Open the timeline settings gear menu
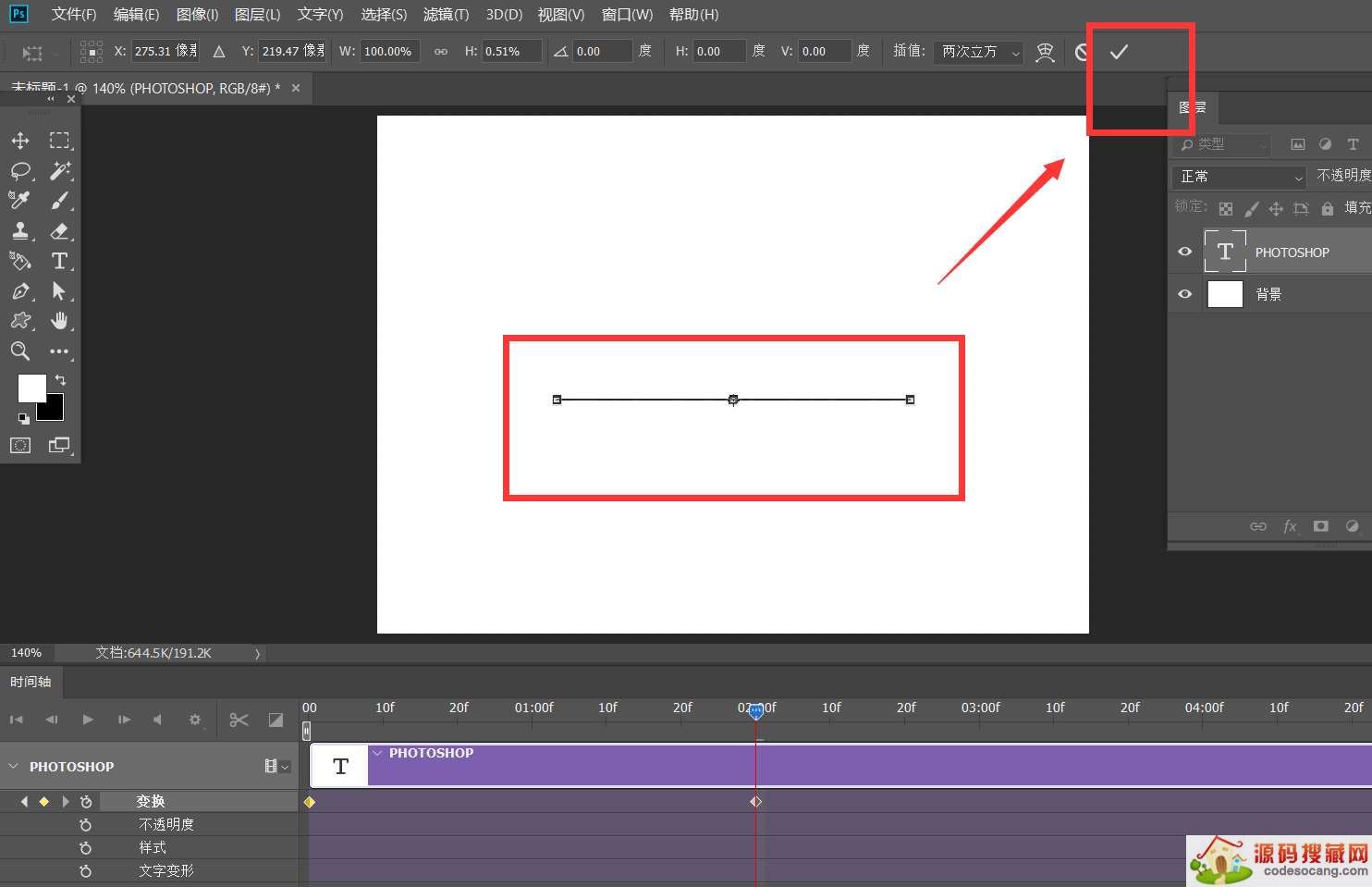This screenshot has width=1372, height=887. 194,720
